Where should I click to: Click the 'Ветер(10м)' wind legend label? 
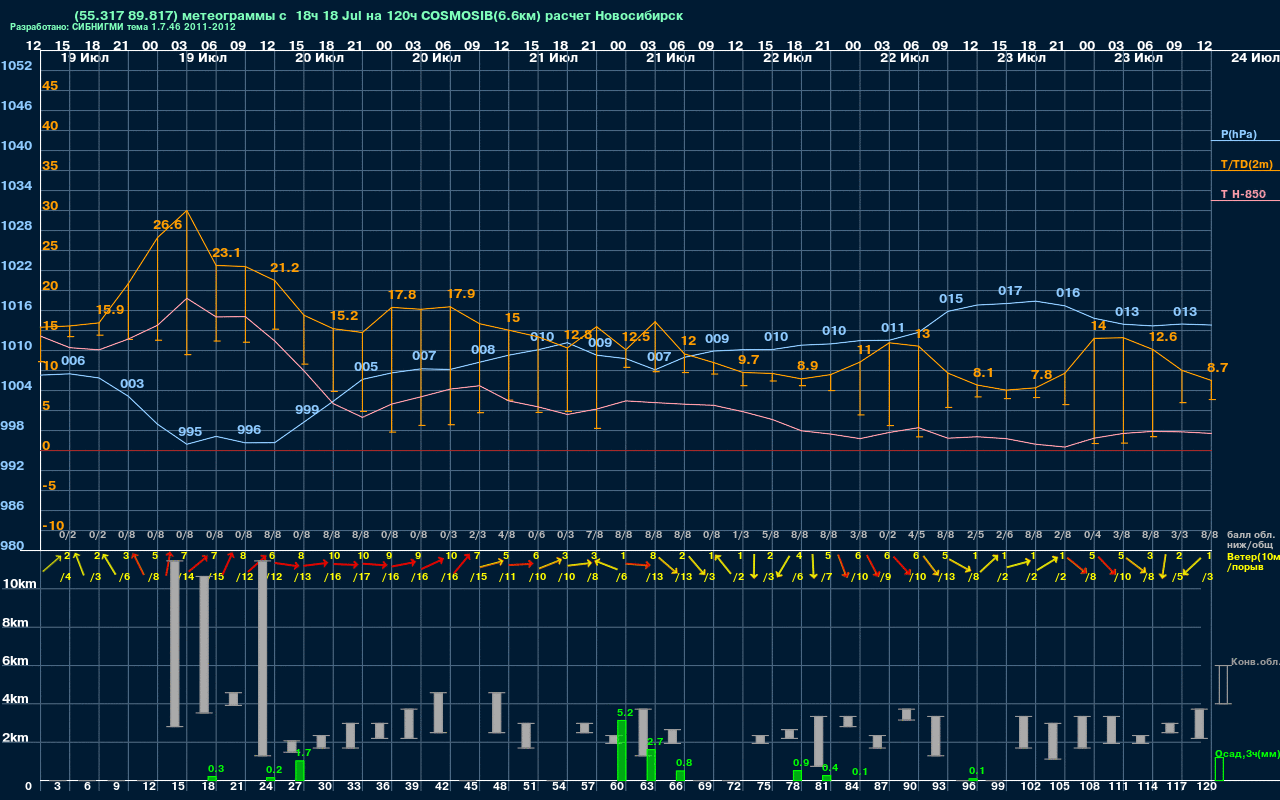[1253, 556]
